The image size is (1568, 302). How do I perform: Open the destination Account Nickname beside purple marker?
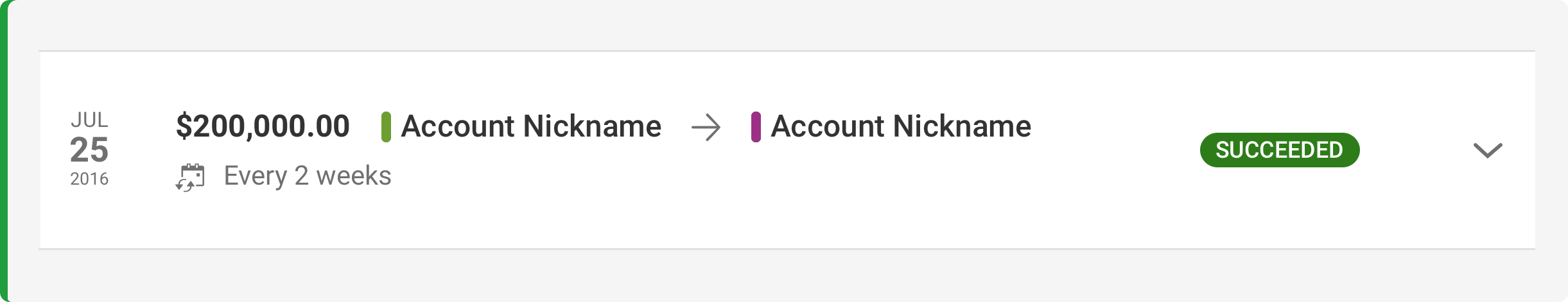tap(901, 126)
